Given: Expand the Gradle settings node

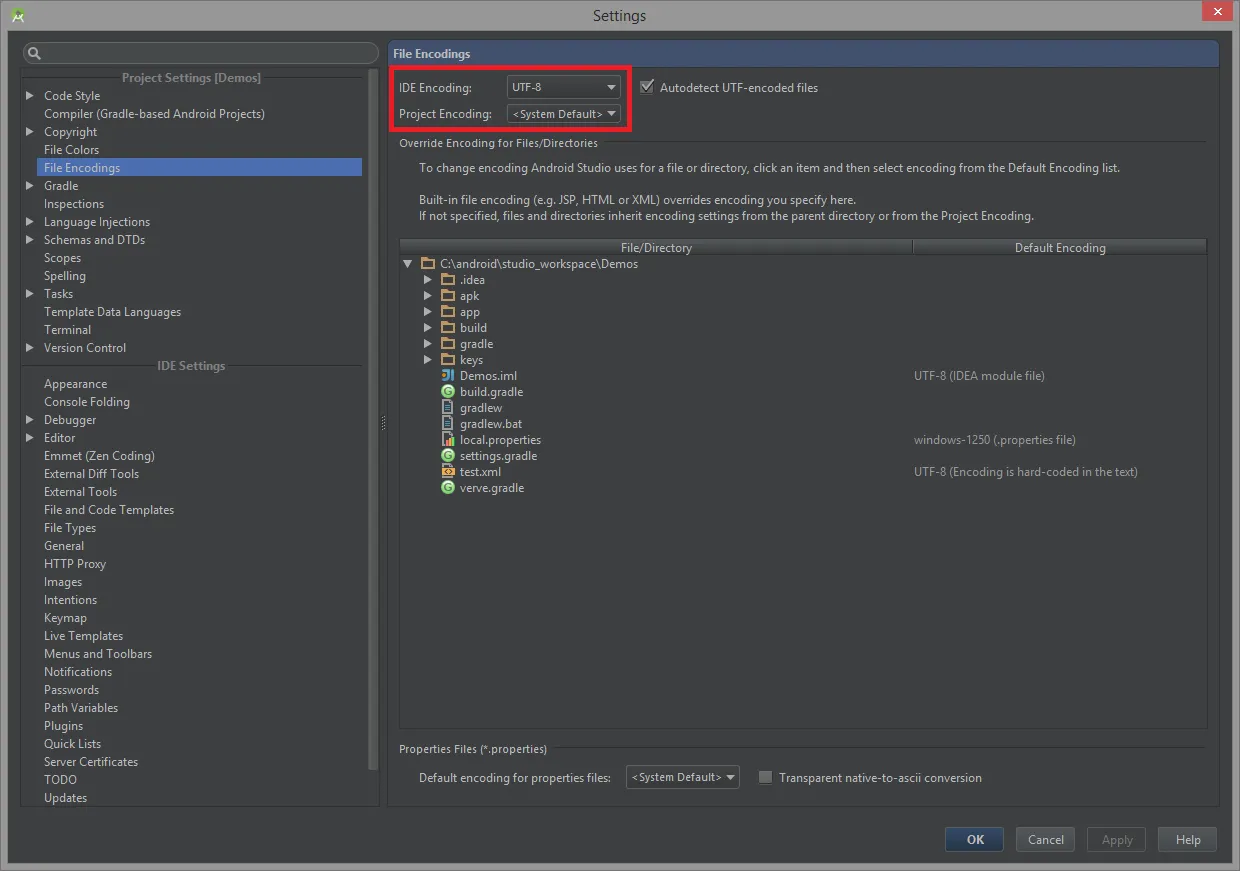Looking at the screenshot, I should (30, 186).
